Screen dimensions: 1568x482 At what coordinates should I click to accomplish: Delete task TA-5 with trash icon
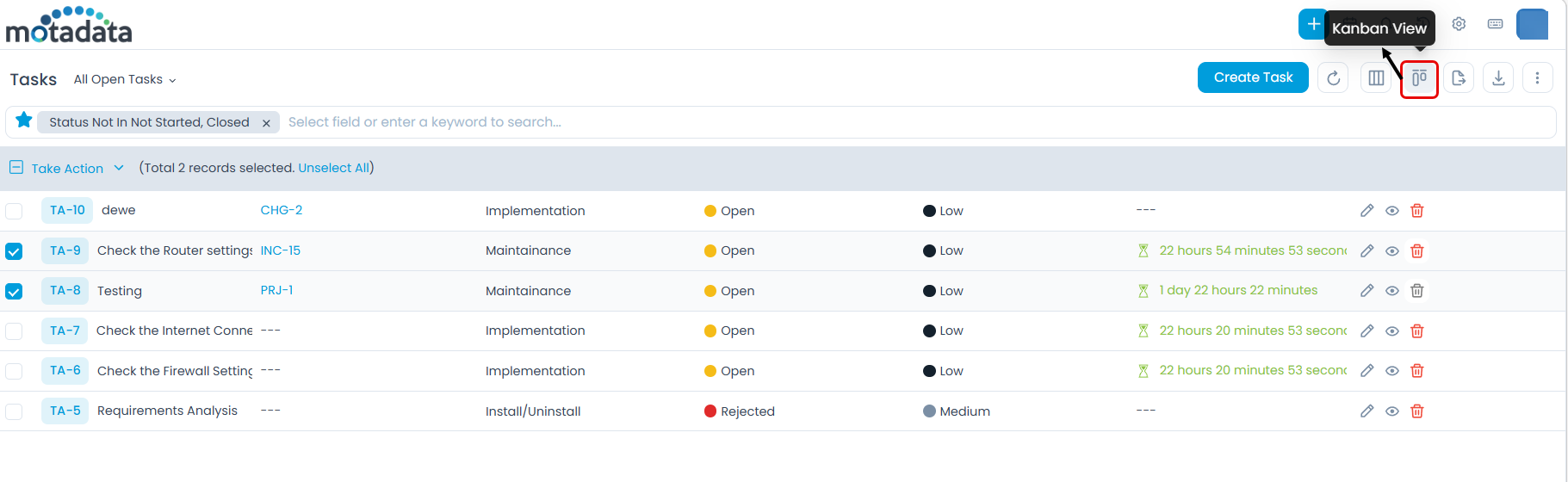(1417, 411)
